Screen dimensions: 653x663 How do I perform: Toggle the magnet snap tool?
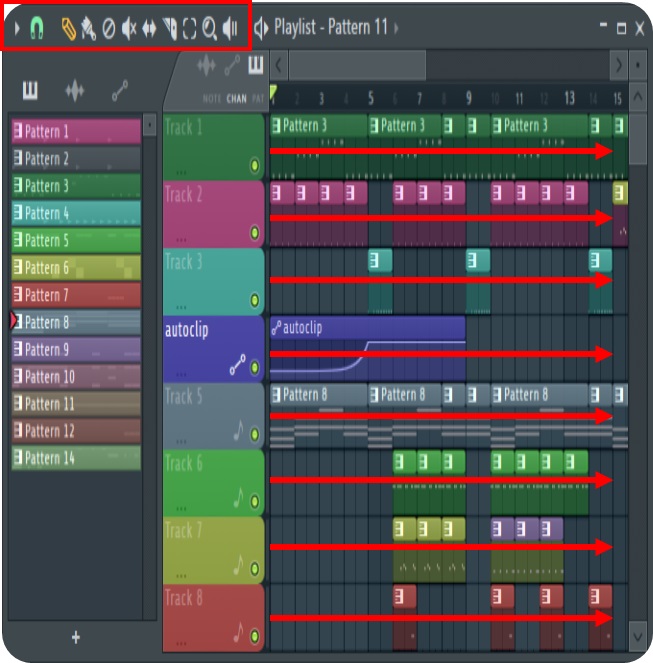tap(37, 28)
